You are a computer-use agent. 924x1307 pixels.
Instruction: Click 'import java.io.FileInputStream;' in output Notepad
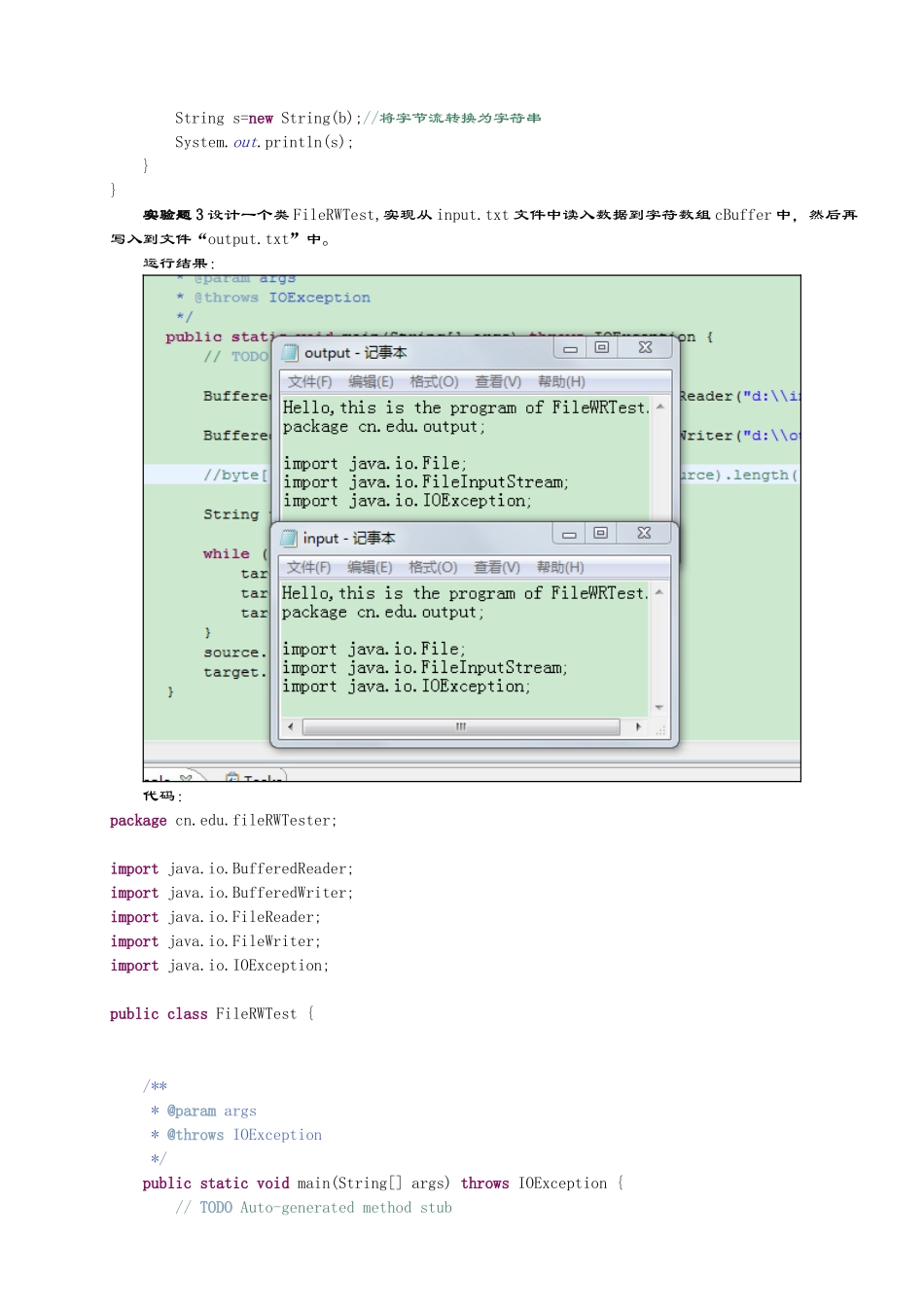click(426, 482)
